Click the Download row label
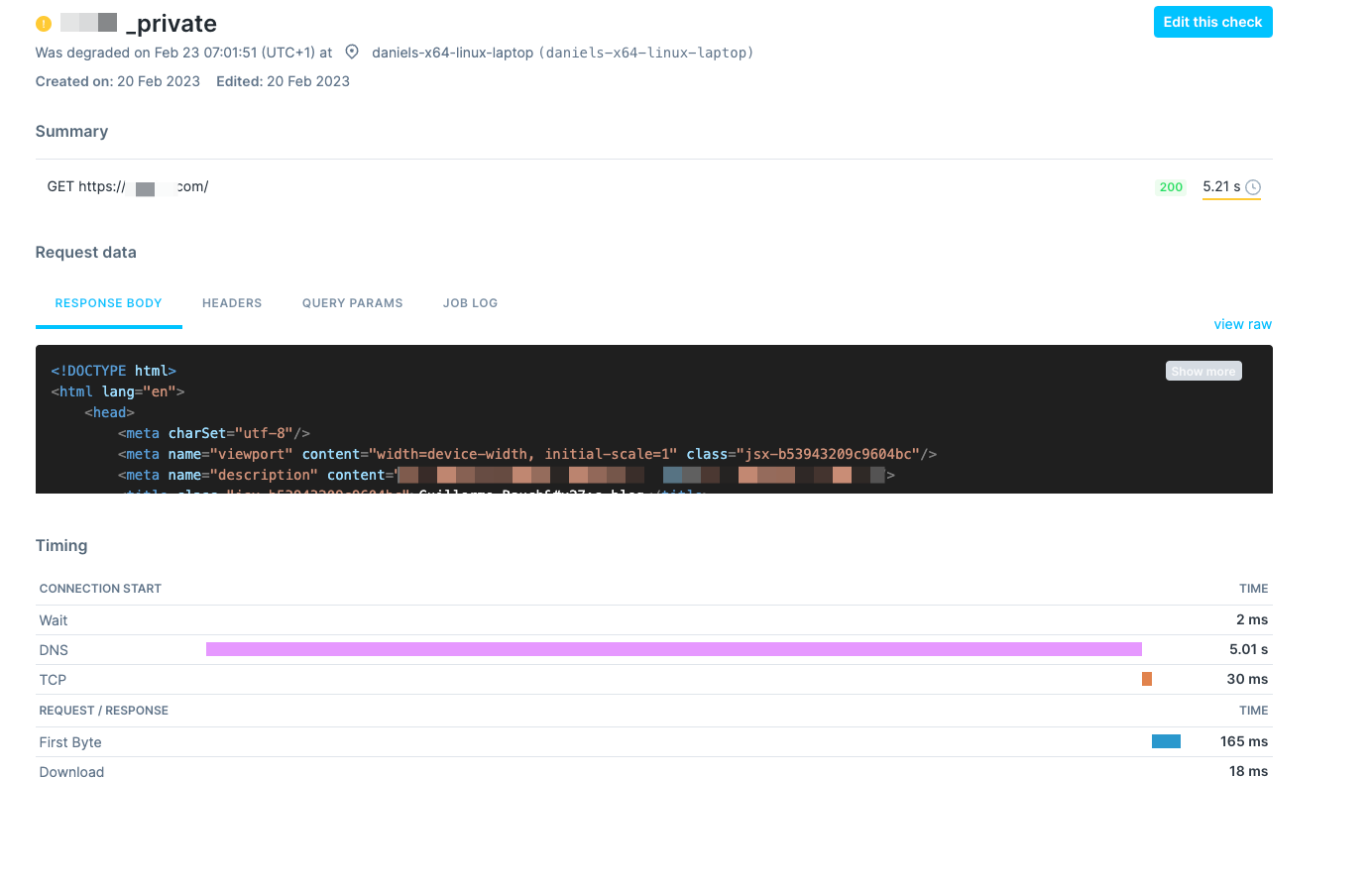 click(x=71, y=772)
